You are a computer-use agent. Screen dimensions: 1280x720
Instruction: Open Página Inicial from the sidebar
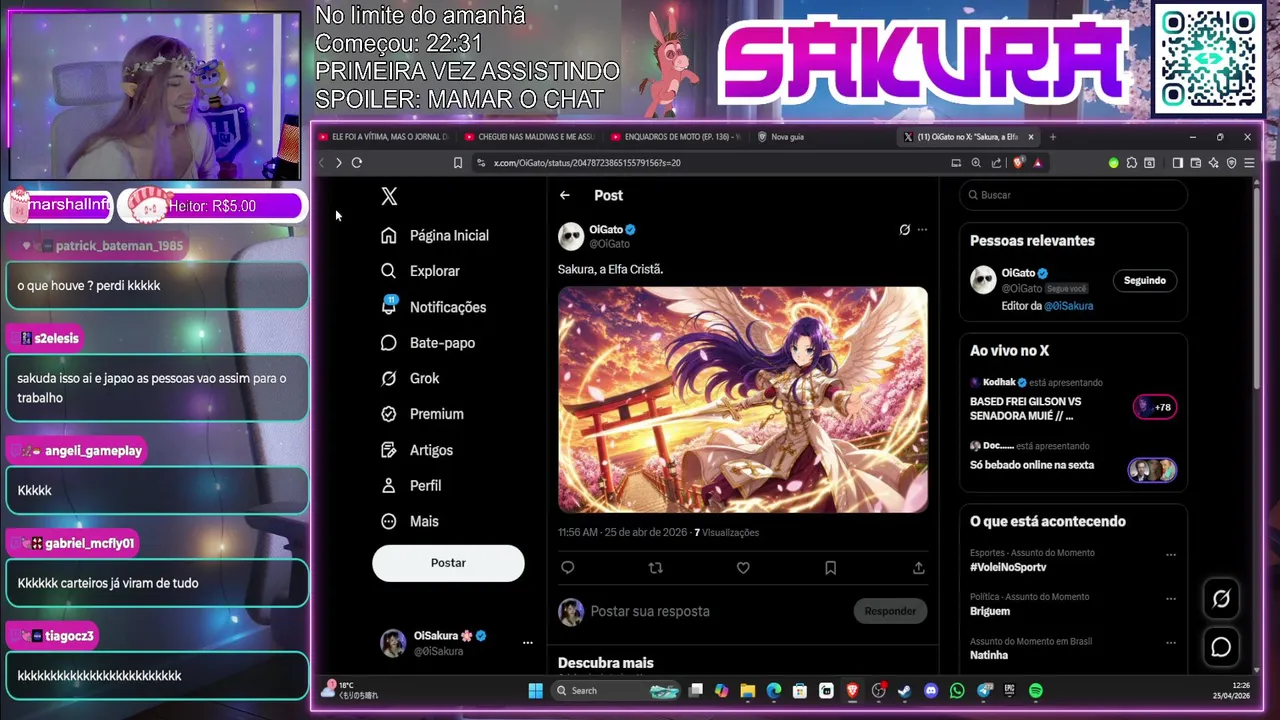point(435,235)
